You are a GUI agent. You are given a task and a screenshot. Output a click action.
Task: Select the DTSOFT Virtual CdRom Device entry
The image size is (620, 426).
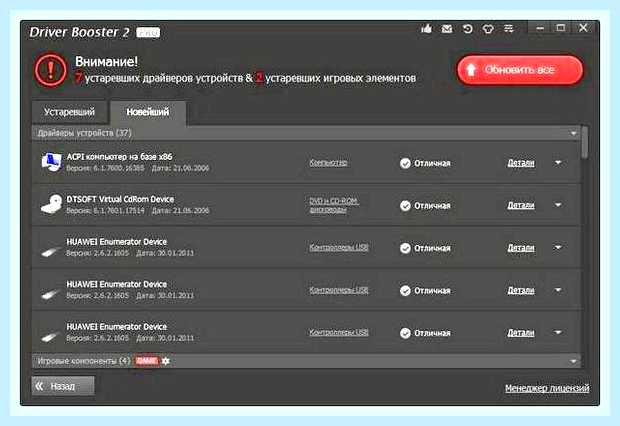pos(306,205)
